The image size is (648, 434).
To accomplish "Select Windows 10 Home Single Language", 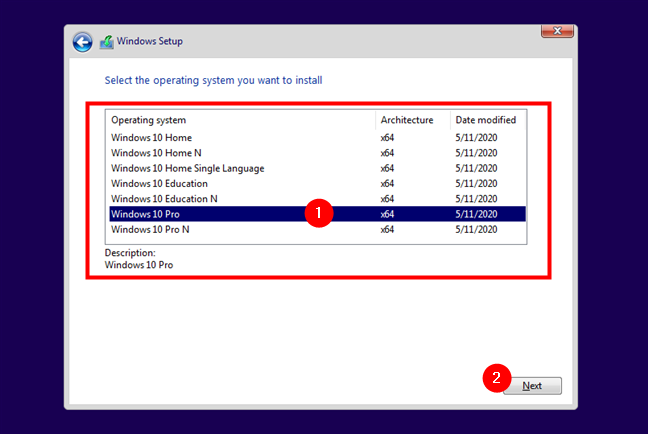I will point(317,168).
